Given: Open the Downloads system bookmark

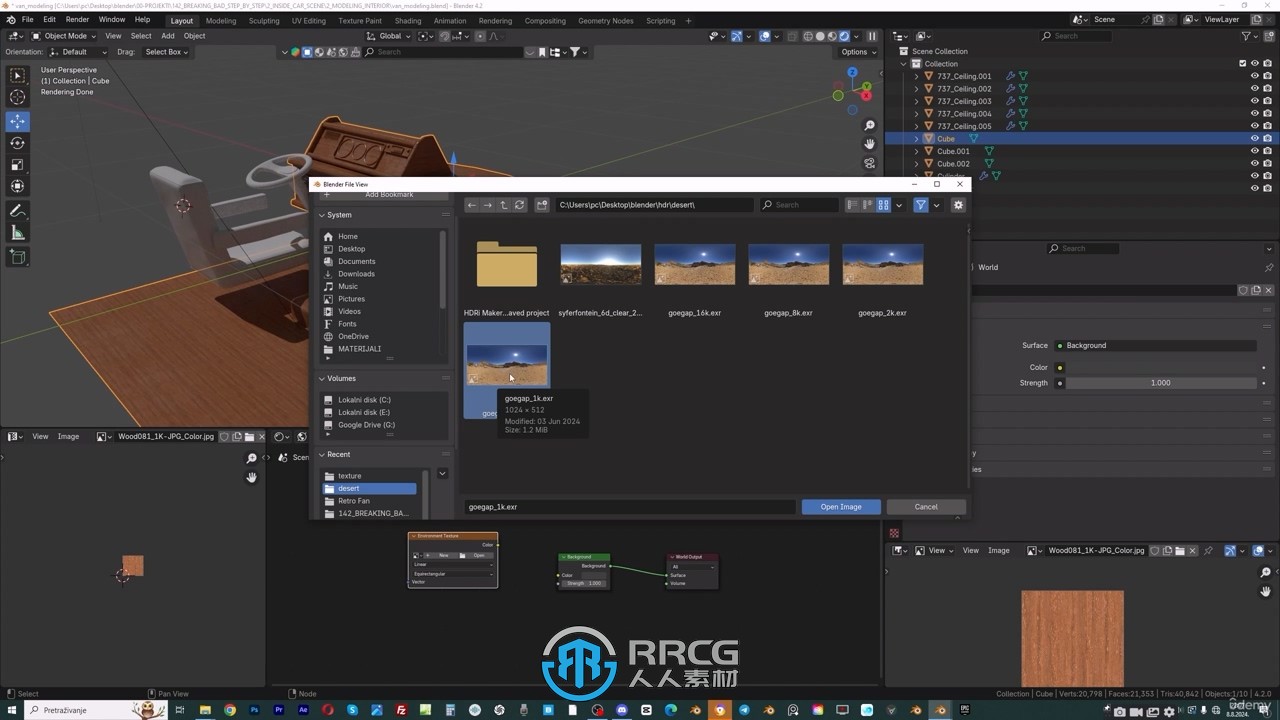Looking at the screenshot, I should click(356, 274).
